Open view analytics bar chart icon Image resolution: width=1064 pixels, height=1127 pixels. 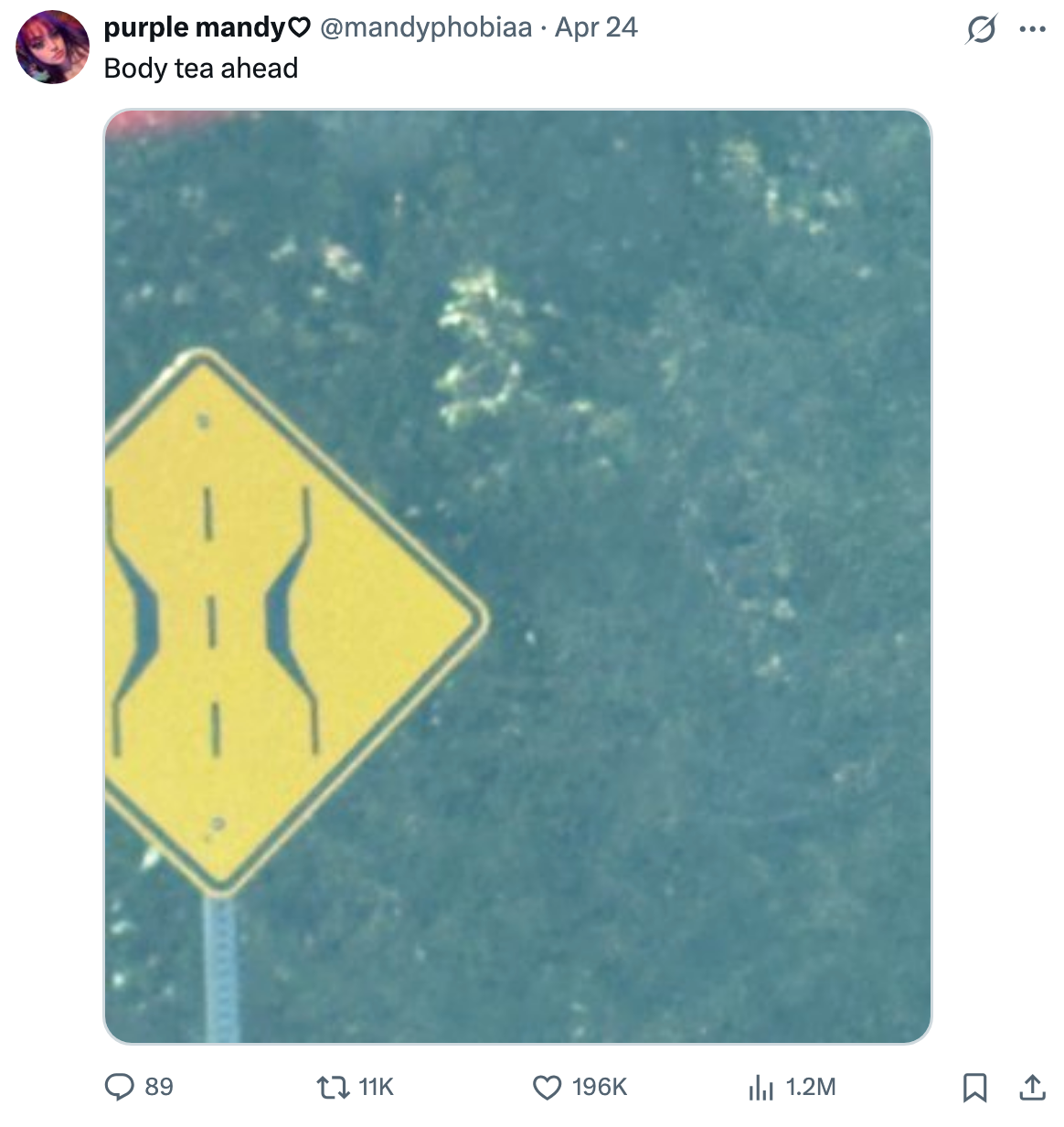tap(761, 1087)
